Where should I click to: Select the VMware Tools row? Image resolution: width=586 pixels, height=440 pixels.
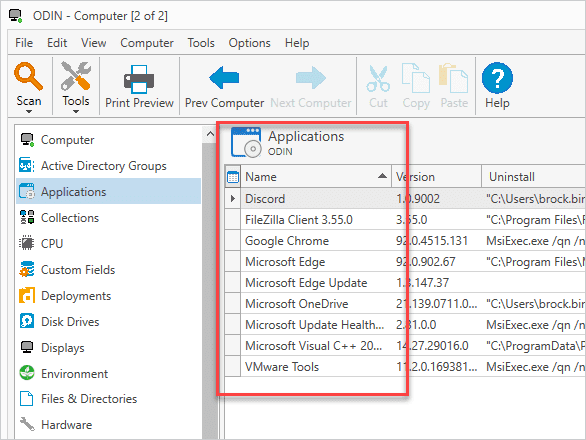coord(405,367)
